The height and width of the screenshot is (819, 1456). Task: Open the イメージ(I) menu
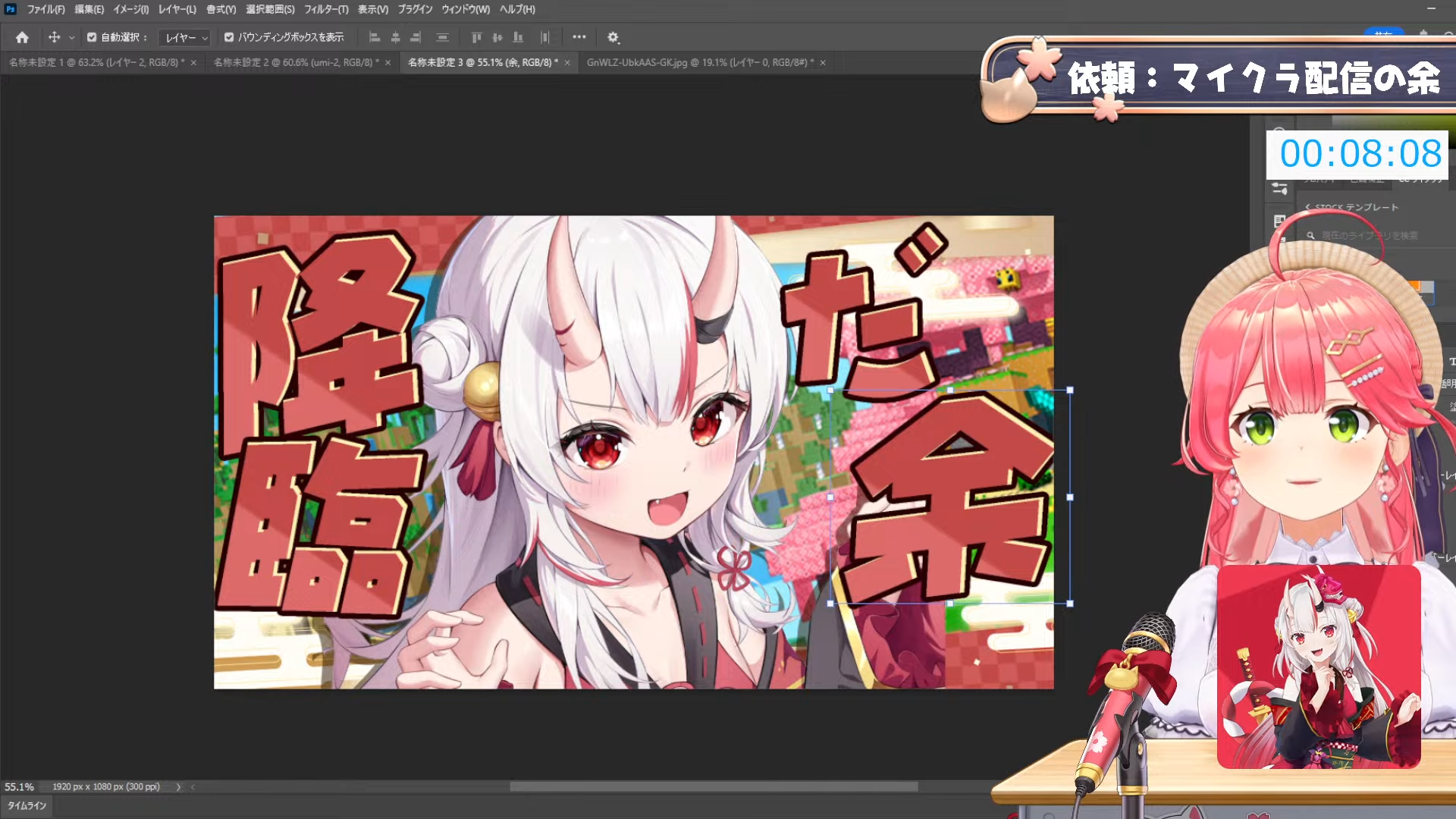tap(131, 9)
